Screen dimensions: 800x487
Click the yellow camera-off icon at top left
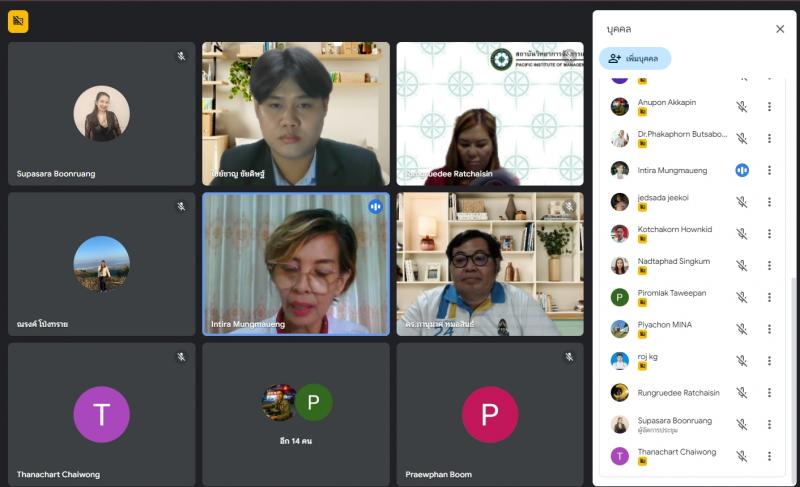tap(18, 21)
